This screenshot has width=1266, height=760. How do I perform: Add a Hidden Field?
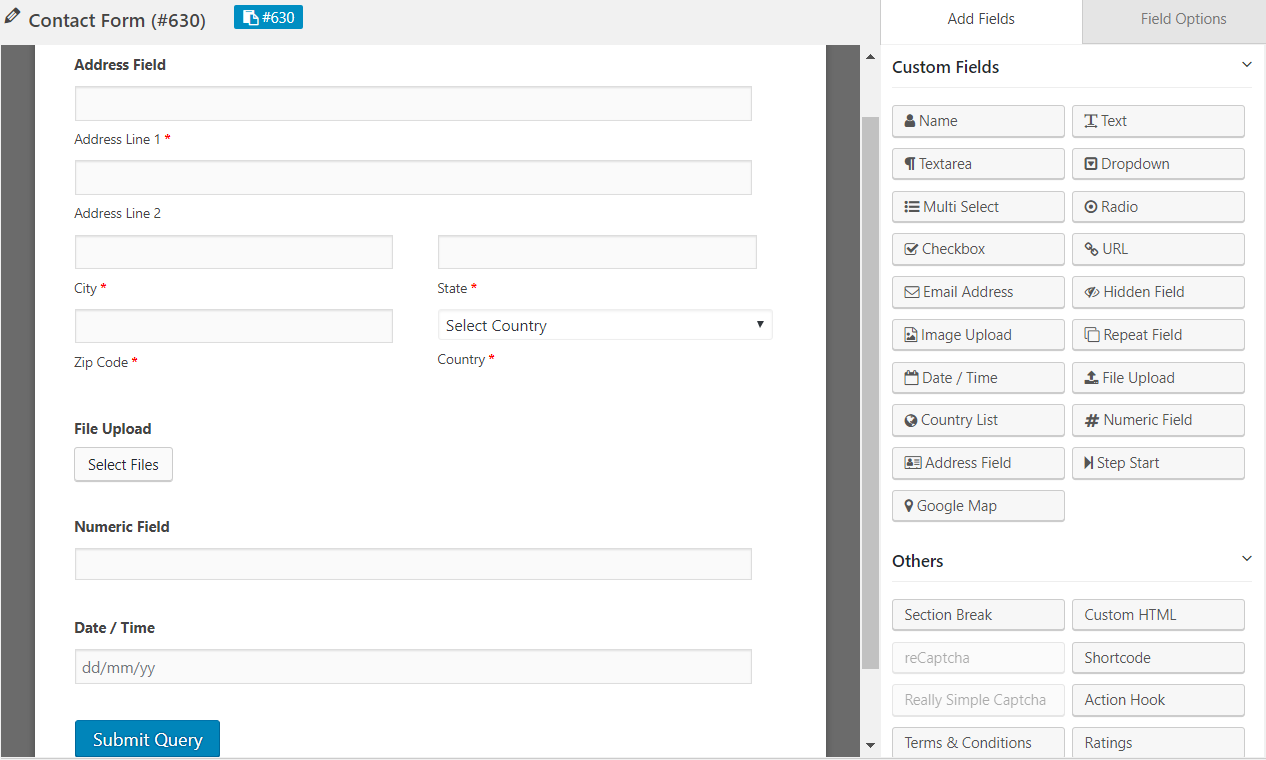[x=1158, y=292]
